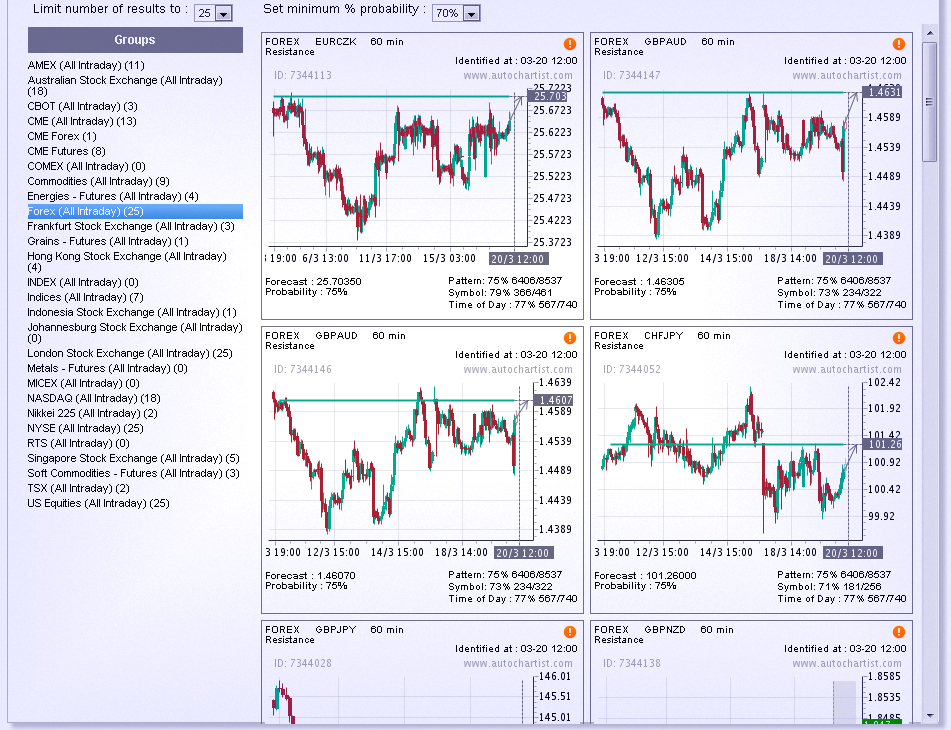The width and height of the screenshot is (951, 730).
Task: Click the Groups panel header
Action: click(135, 40)
